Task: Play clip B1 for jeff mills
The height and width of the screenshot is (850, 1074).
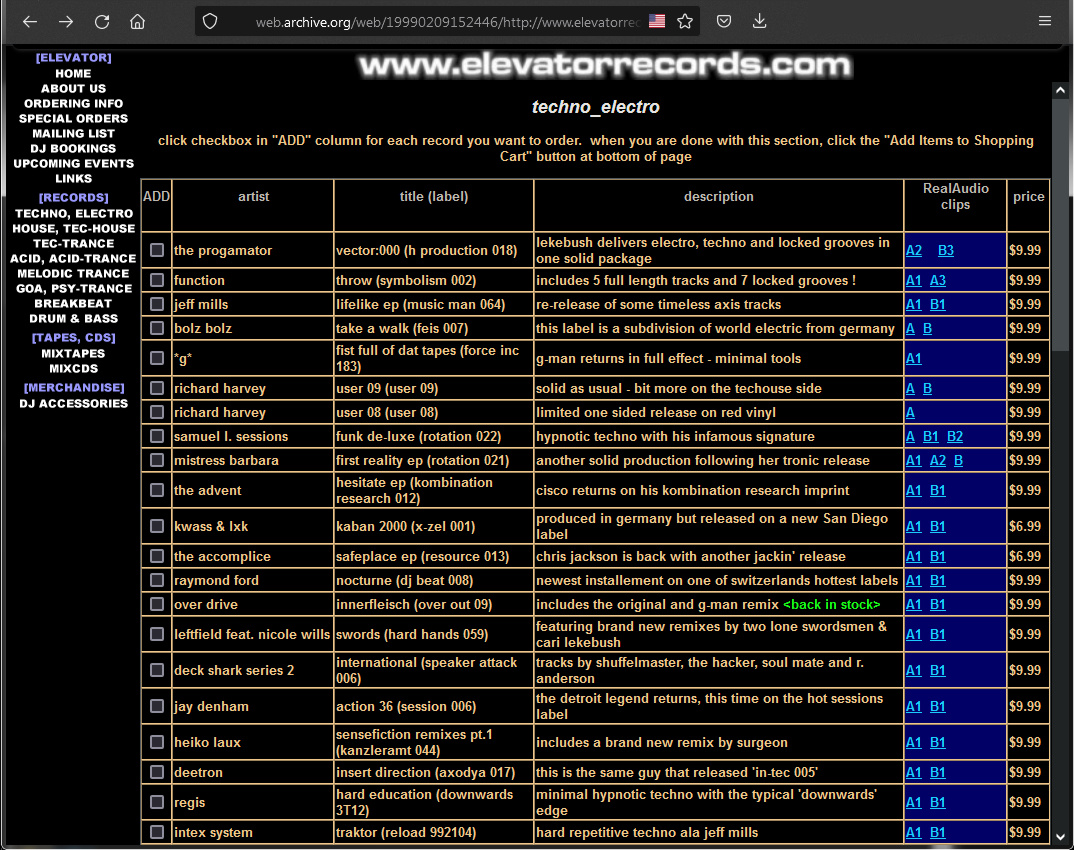Action: [x=938, y=304]
